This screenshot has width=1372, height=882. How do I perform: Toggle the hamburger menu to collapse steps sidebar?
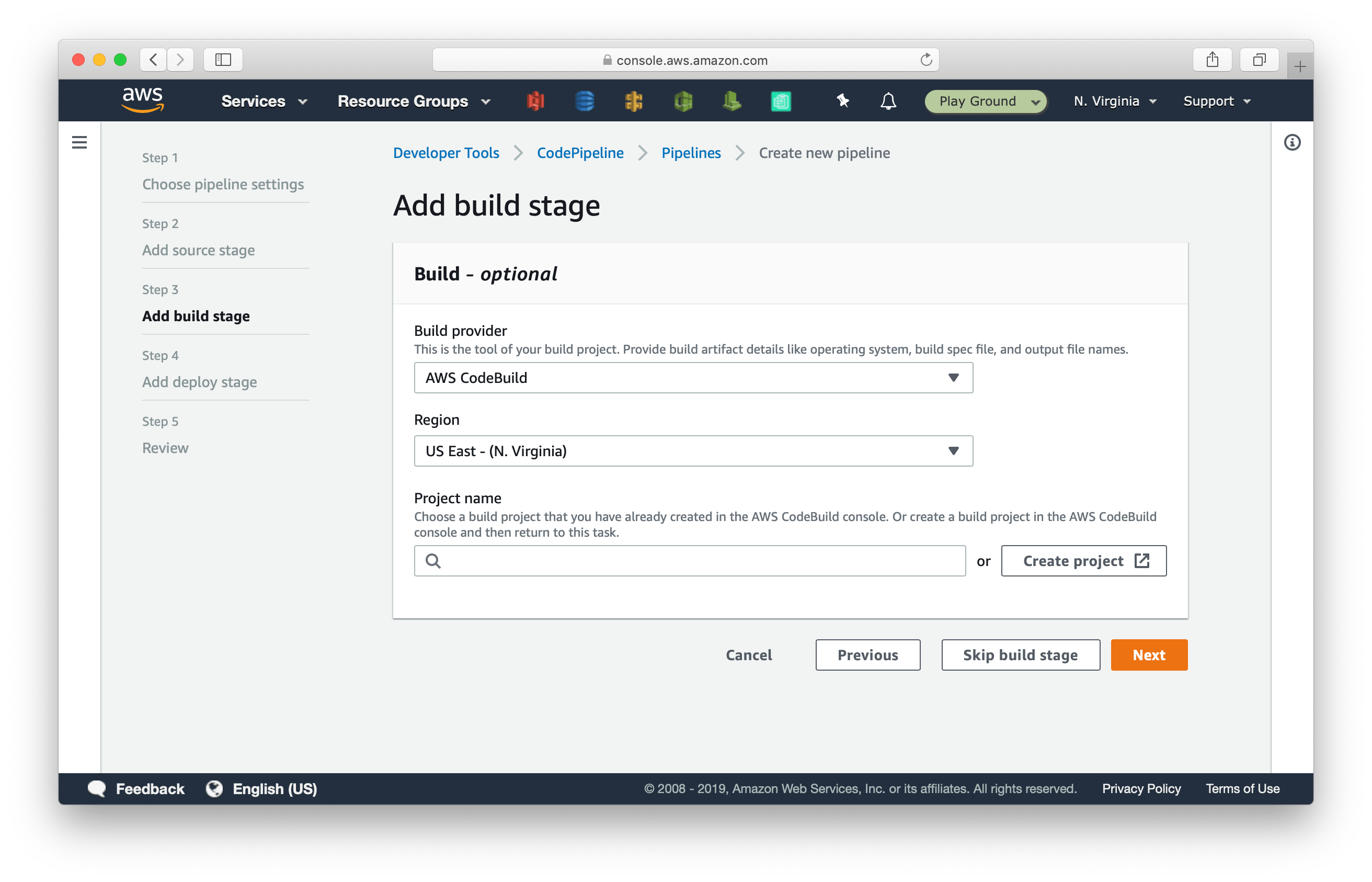[79, 142]
